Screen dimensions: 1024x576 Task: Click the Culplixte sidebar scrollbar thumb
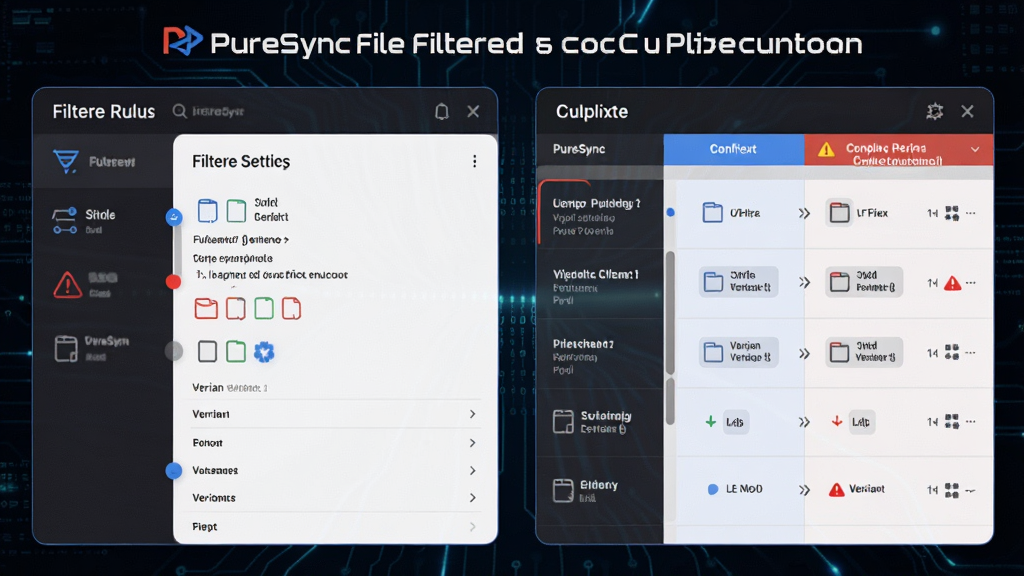[670, 313]
